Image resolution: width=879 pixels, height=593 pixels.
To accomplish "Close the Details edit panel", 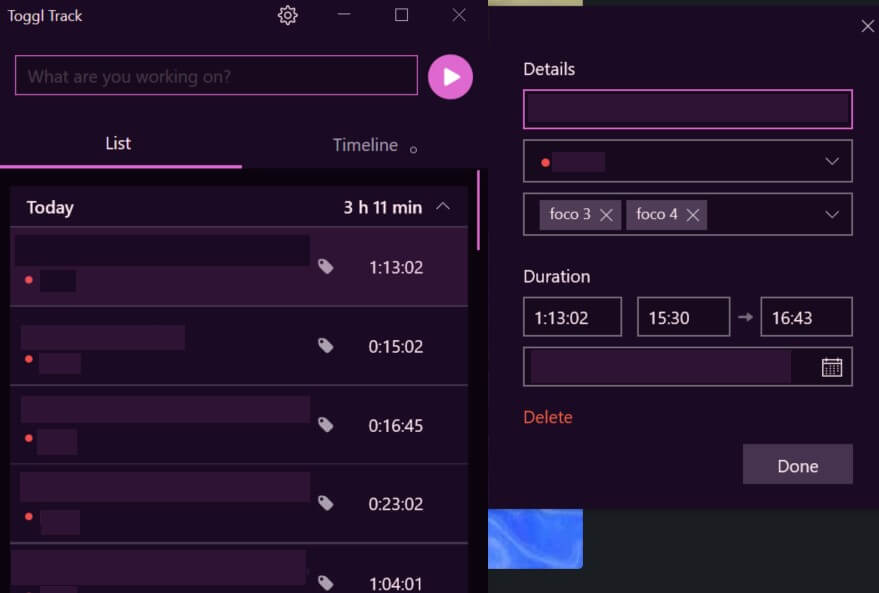I will tap(867, 26).
